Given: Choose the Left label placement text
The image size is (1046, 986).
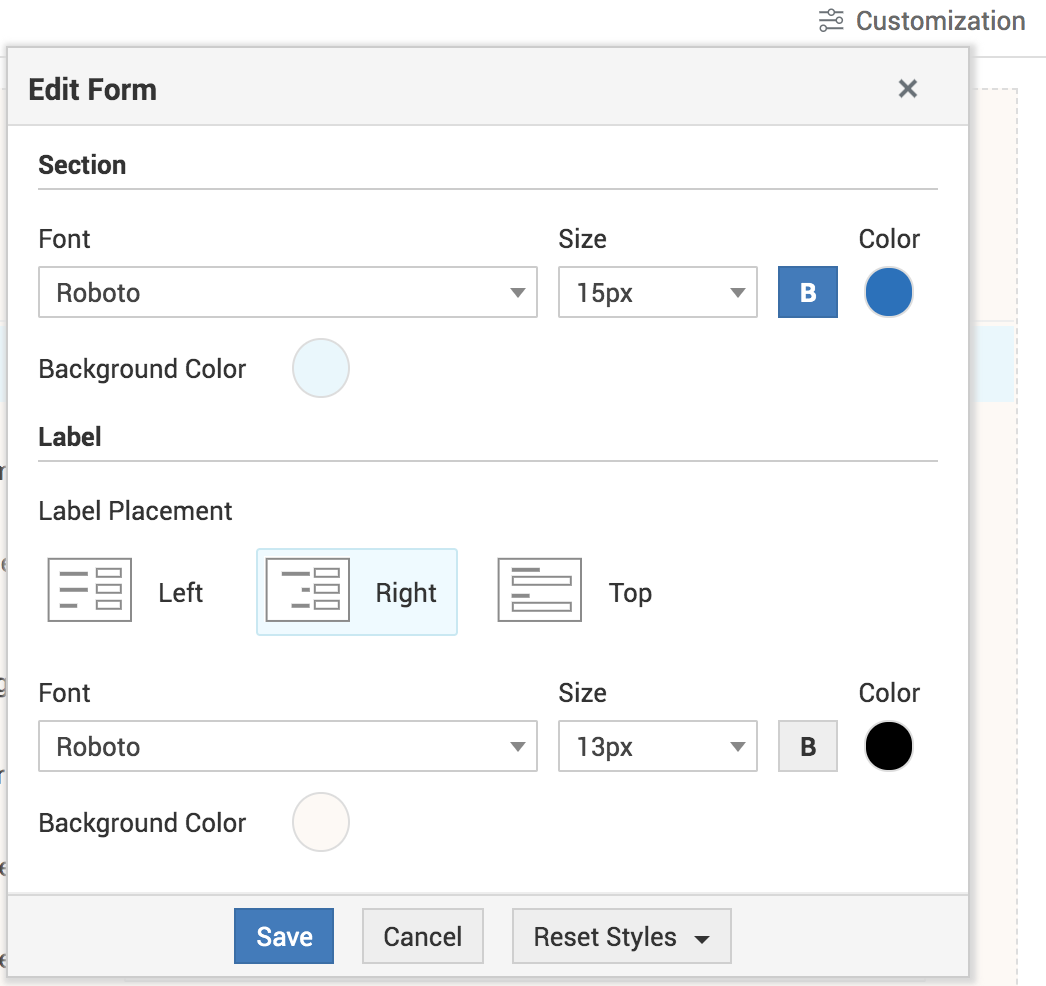Looking at the screenshot, I should coord(181,593).
